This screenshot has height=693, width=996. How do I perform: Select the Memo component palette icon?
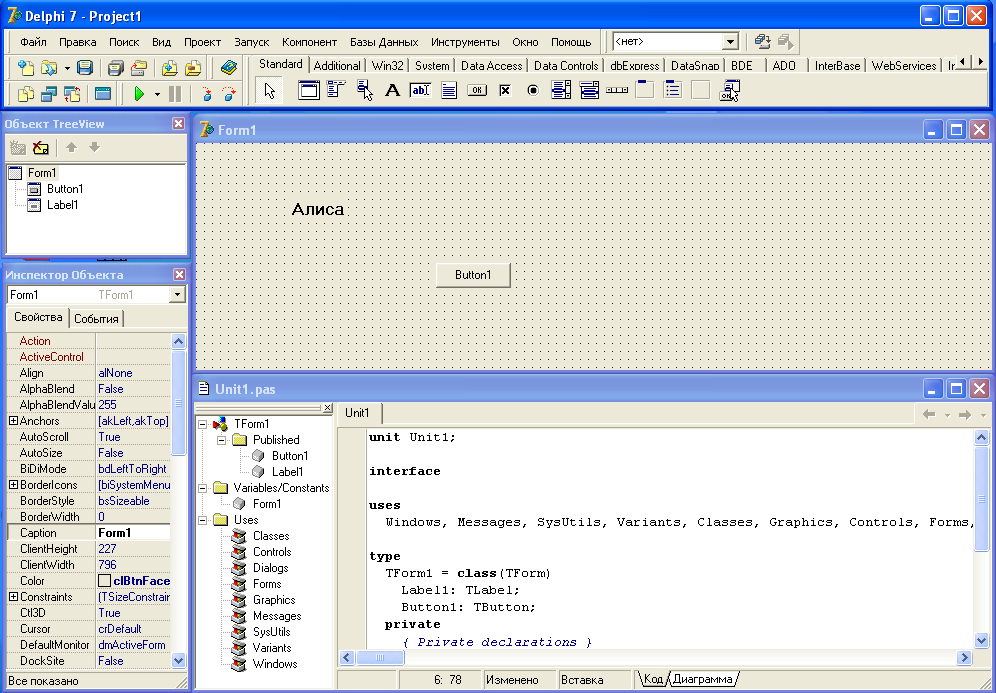pyautogui.click(x=448, y=91)
